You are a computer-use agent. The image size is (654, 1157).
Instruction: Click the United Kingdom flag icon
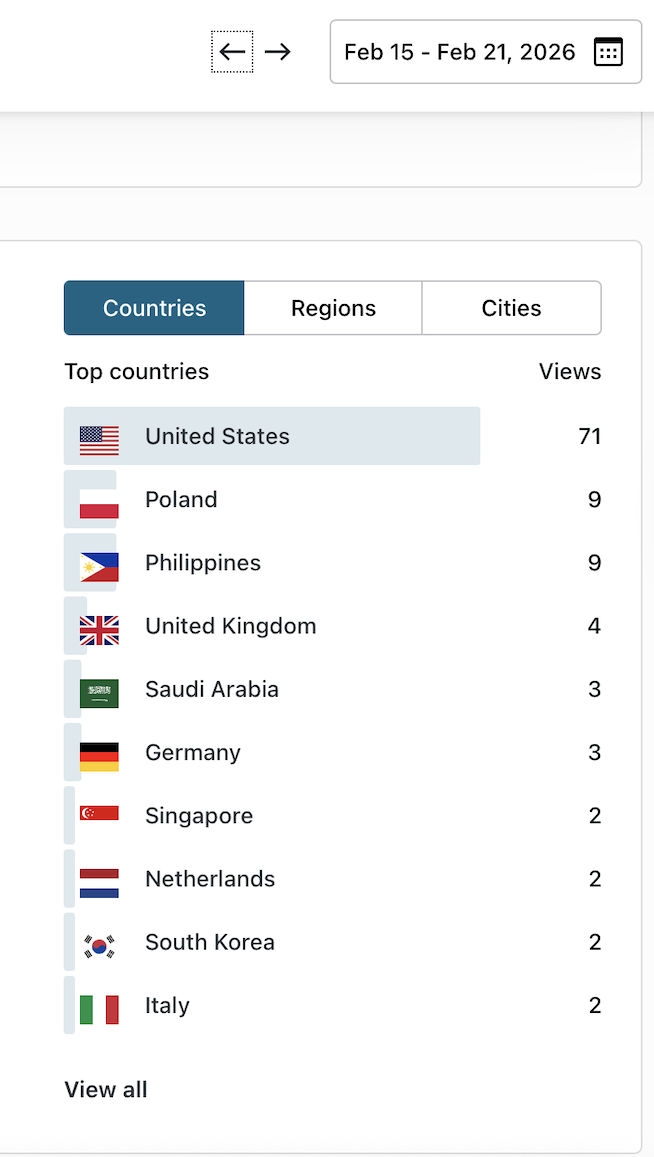pyautogui.click(x=99, y=627)
